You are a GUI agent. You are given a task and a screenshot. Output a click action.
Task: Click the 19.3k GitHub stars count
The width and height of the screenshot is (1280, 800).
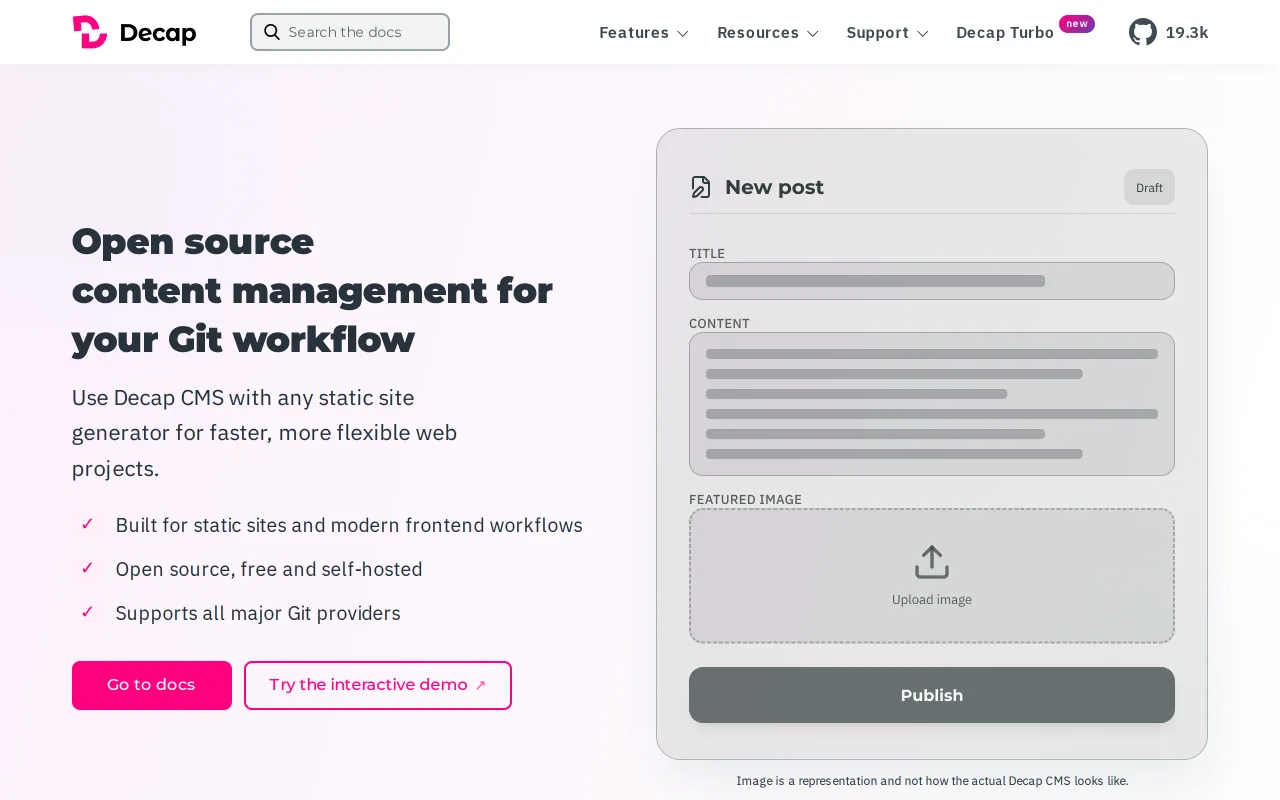pos(1187,33)
